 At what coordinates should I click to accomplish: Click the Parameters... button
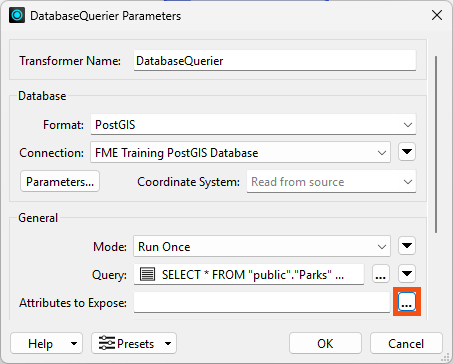point(60,181)
